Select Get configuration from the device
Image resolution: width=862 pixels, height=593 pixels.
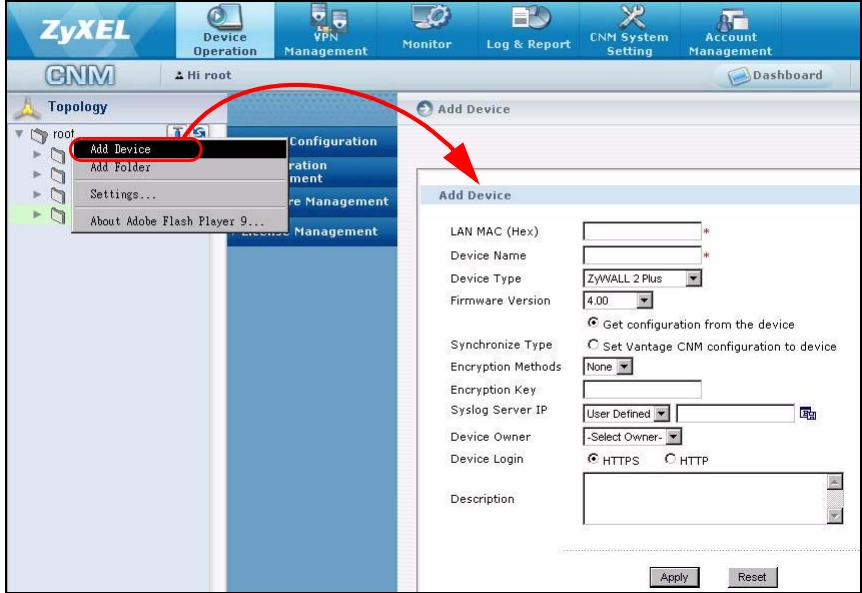point(593,323)
